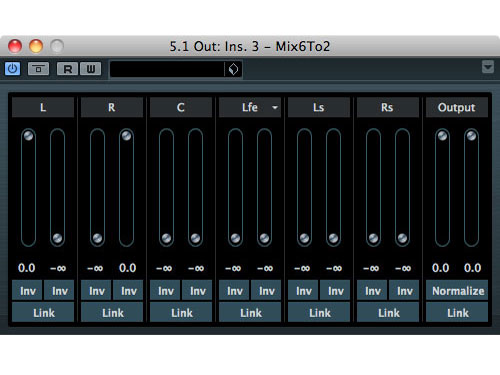Click R channel -∞ level value

click(95, 268)
